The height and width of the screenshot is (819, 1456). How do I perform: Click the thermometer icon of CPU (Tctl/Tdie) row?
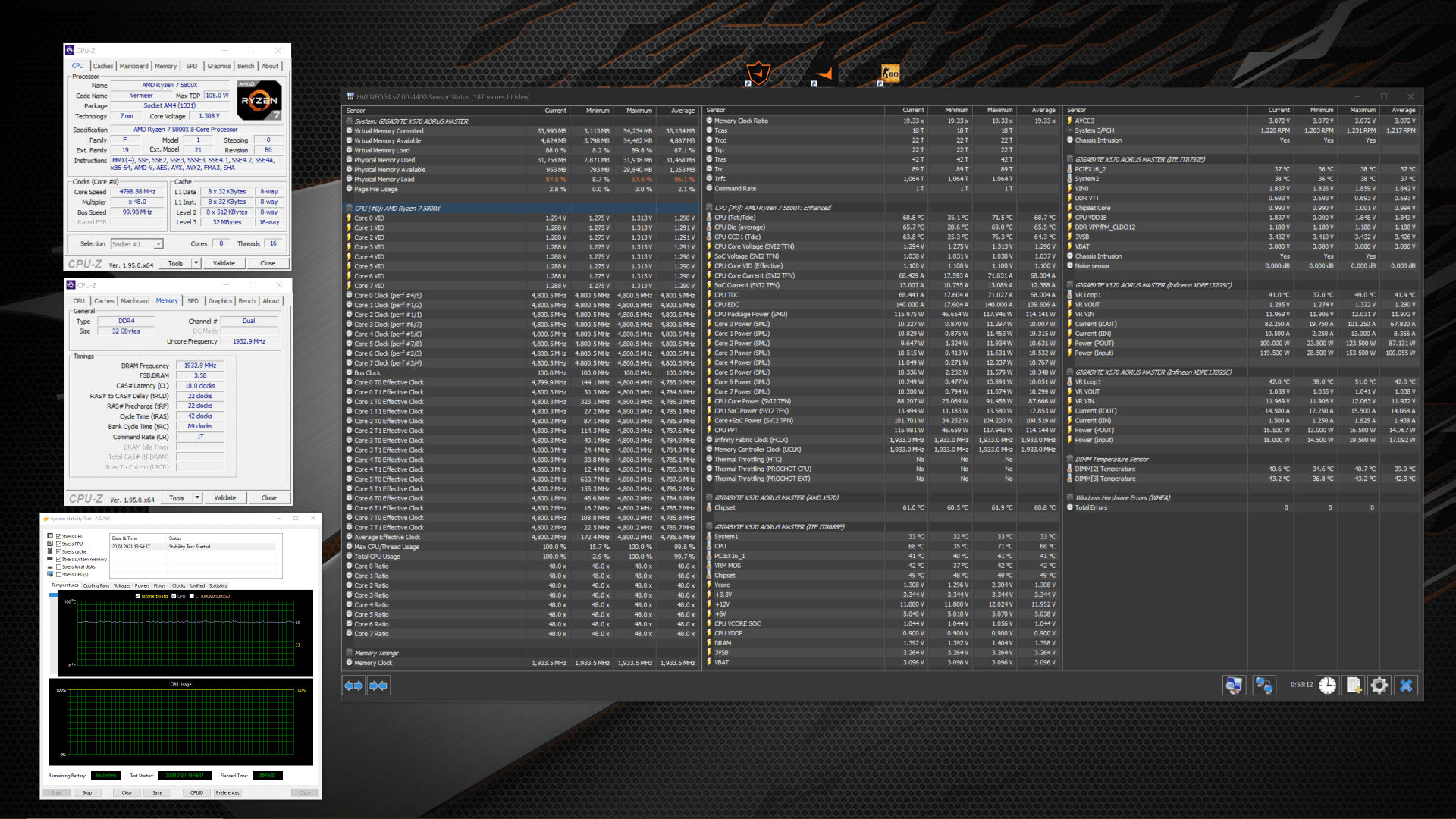[709, 218]
